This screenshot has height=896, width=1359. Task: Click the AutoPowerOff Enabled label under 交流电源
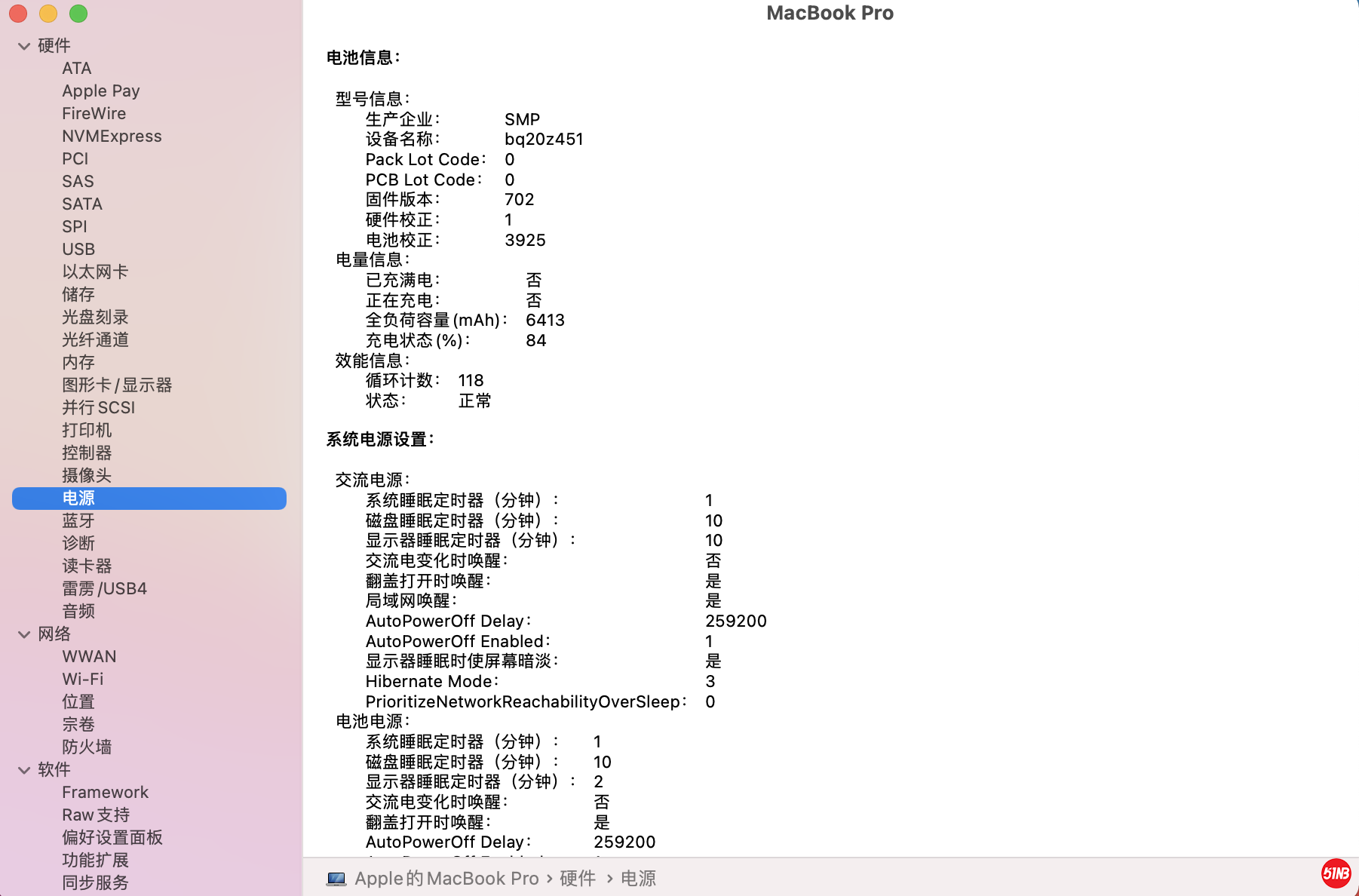click(x=458, y=642)
